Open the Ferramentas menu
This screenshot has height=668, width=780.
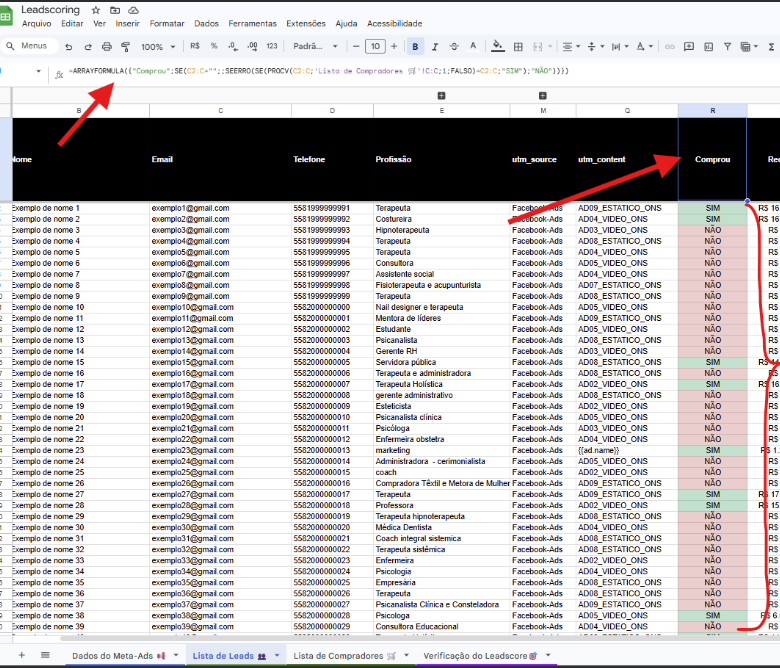pos(252,23)
